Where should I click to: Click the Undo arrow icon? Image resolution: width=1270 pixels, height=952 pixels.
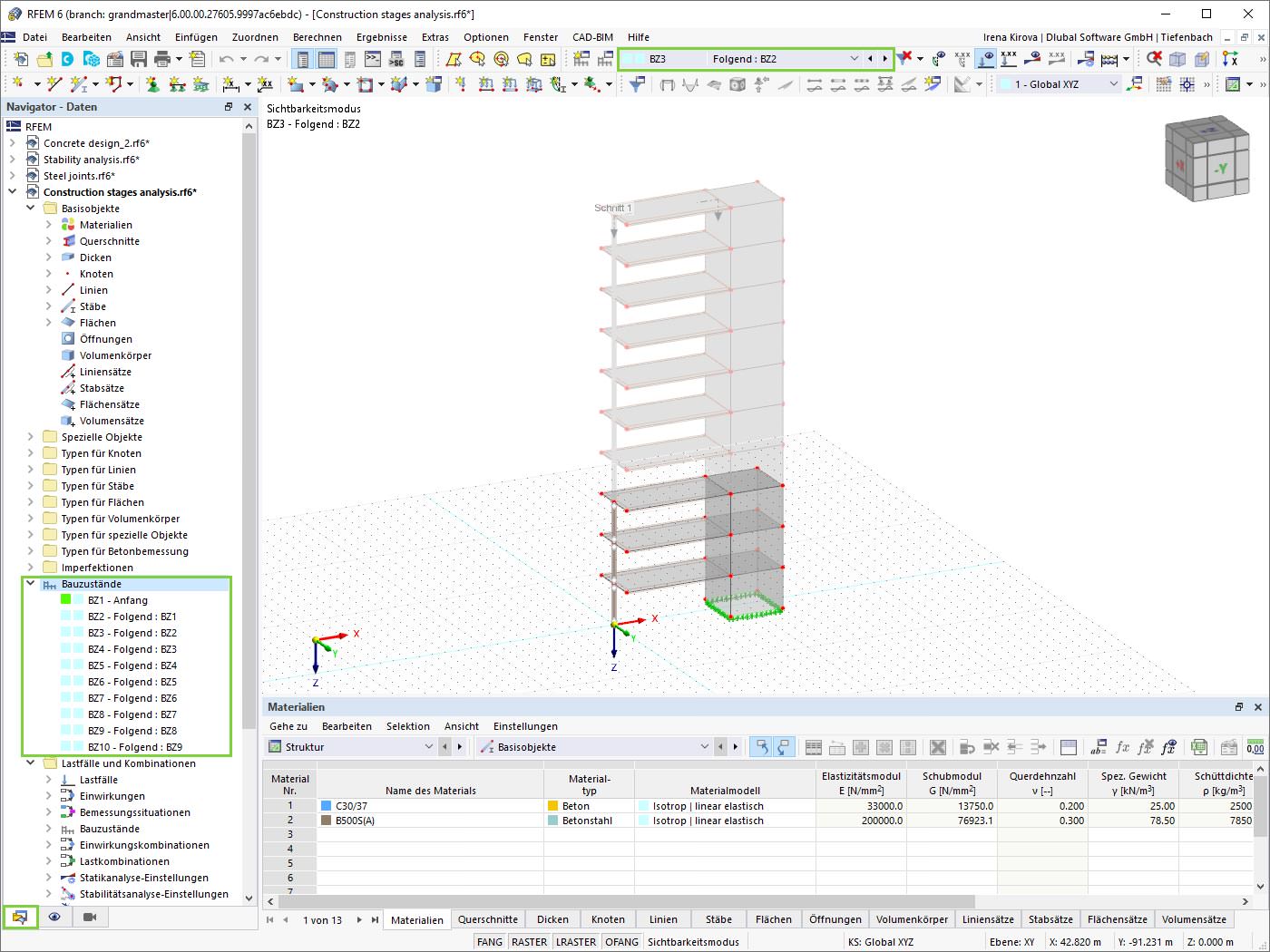click(x=226, y=59)
